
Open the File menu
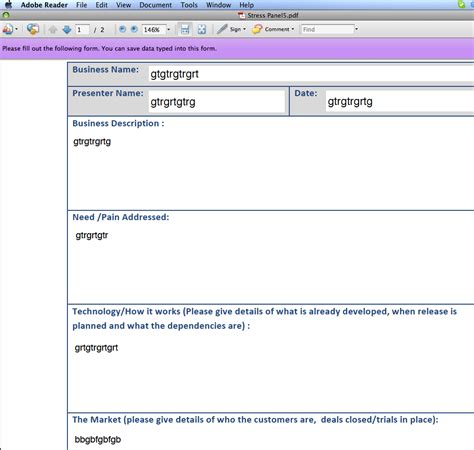pos(81,5)
